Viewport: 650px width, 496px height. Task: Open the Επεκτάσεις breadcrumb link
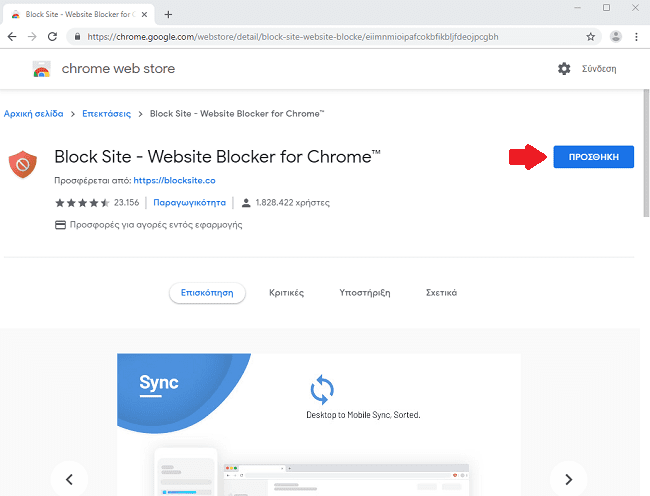[107, 114]
